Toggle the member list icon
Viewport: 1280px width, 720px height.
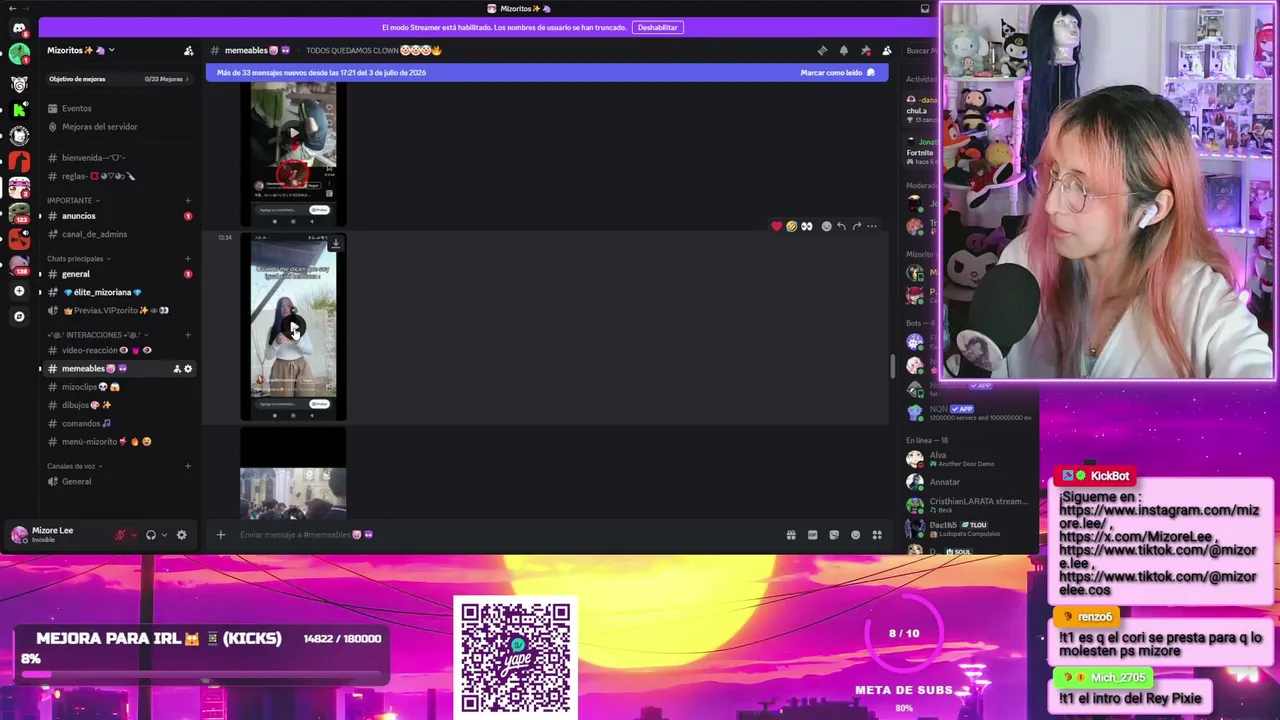(887, 50)
